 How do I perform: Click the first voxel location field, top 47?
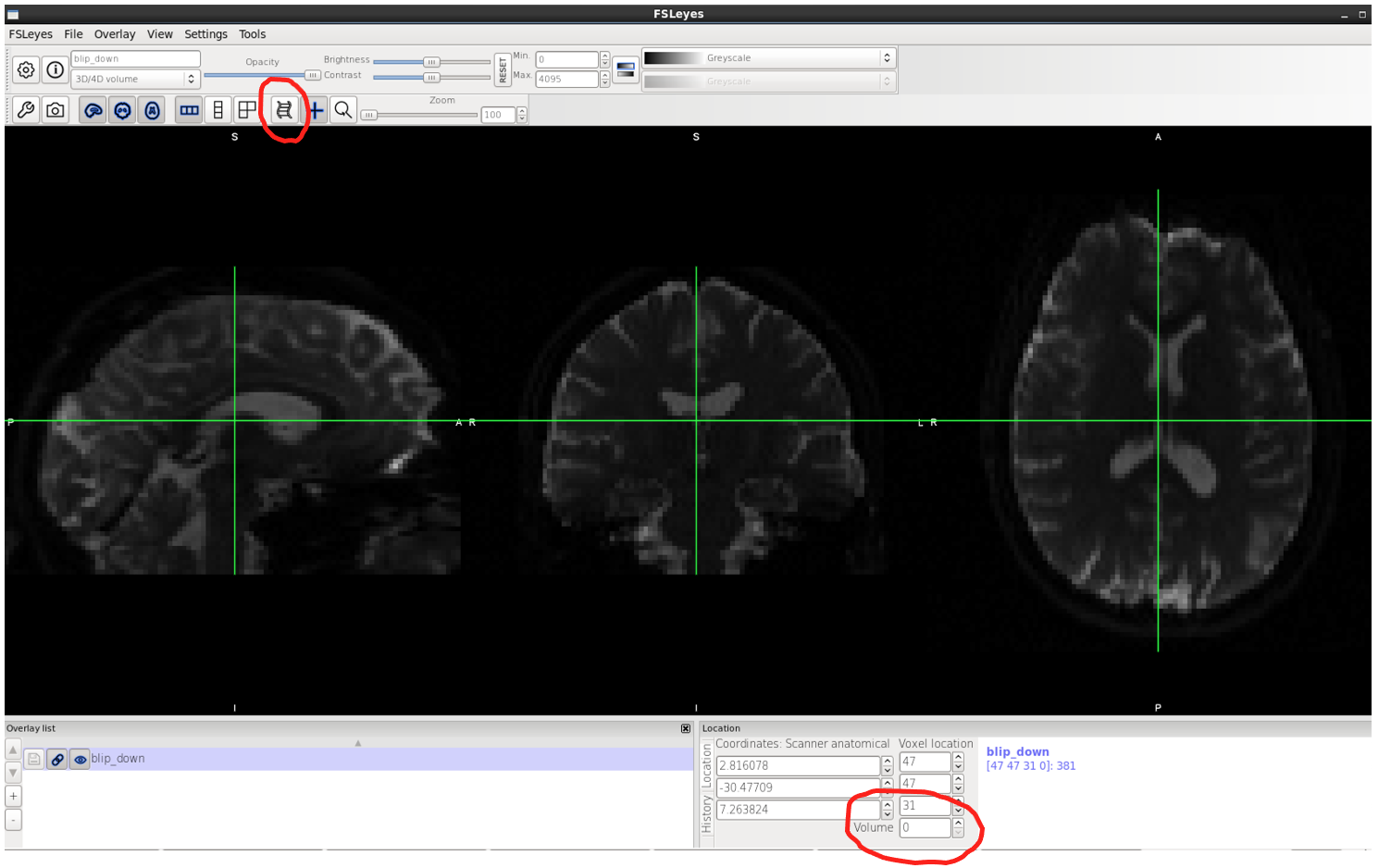(925, 762)
